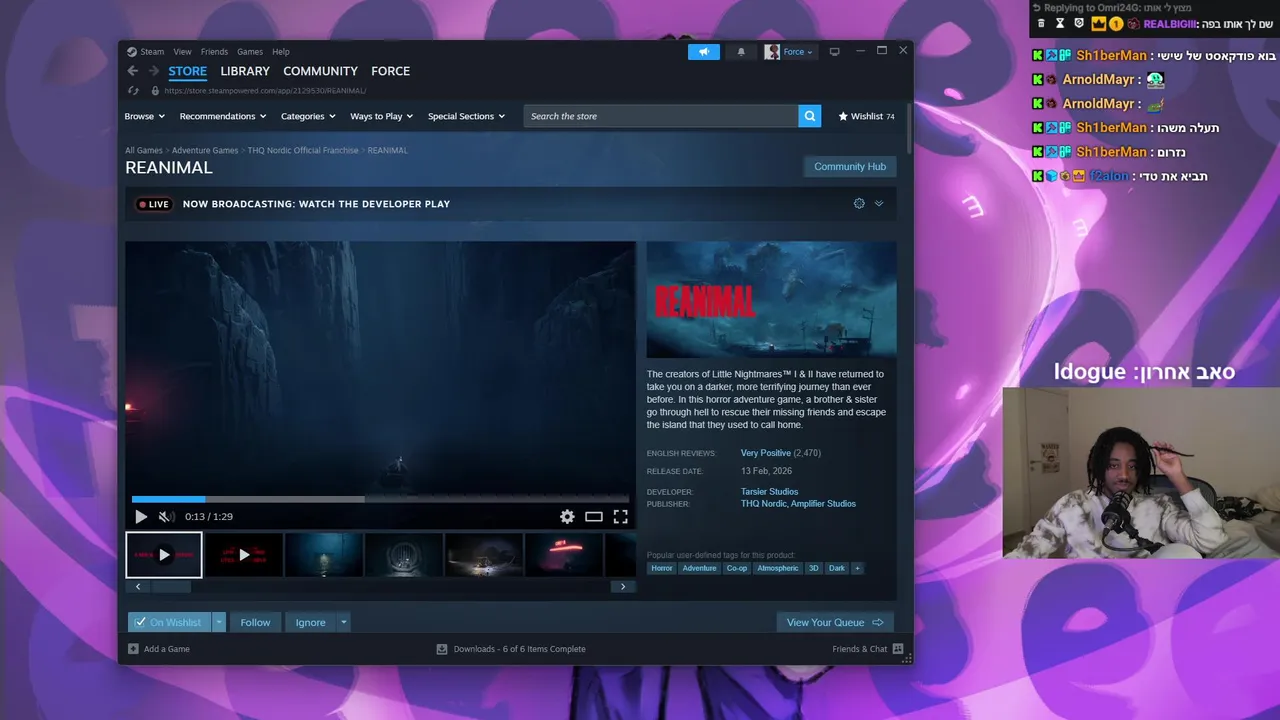Collapse the live broadcast chevron
Screen dimensions: 1280x720
pos(879,204)
